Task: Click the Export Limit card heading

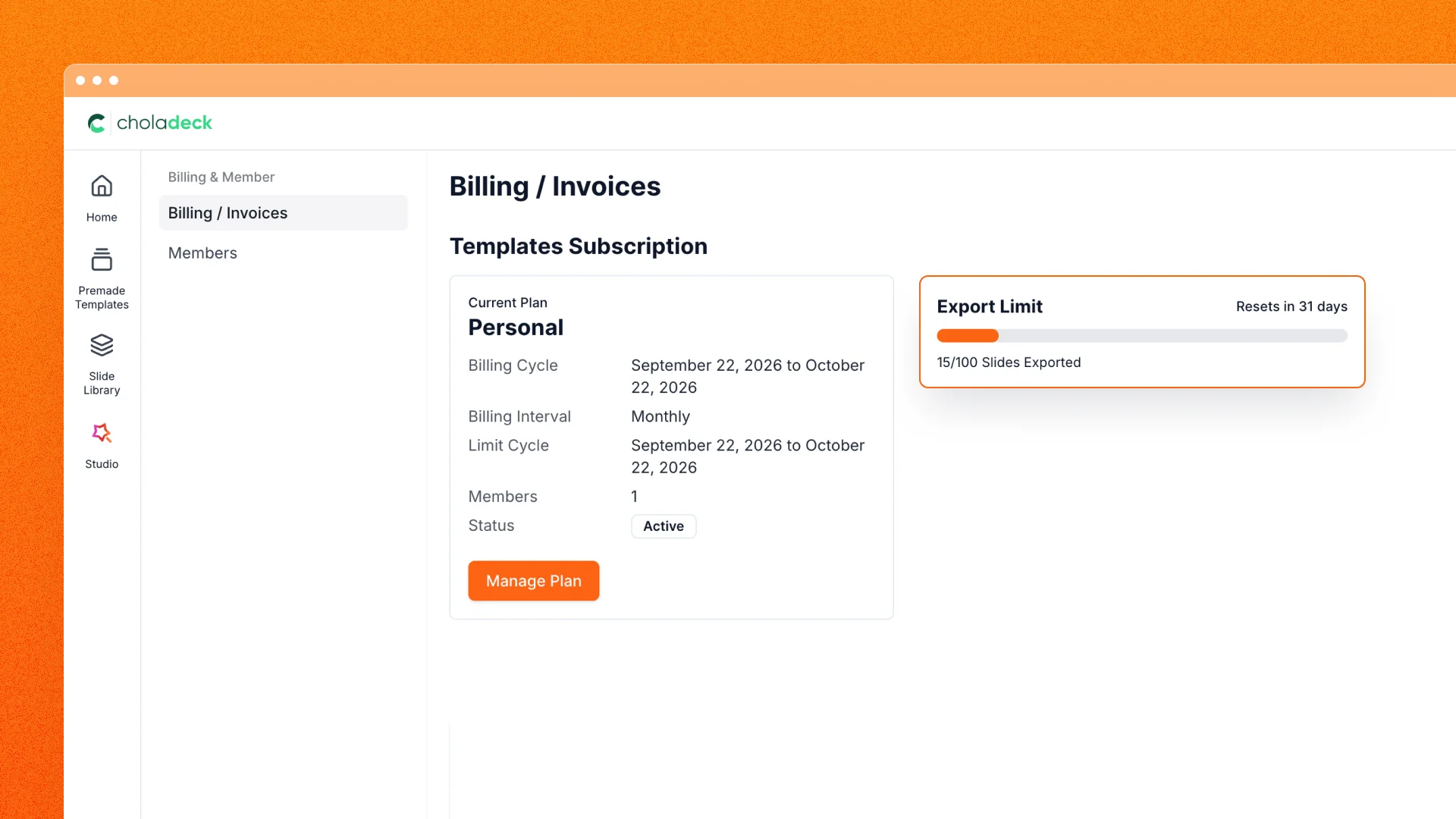Action: [989, 306]
